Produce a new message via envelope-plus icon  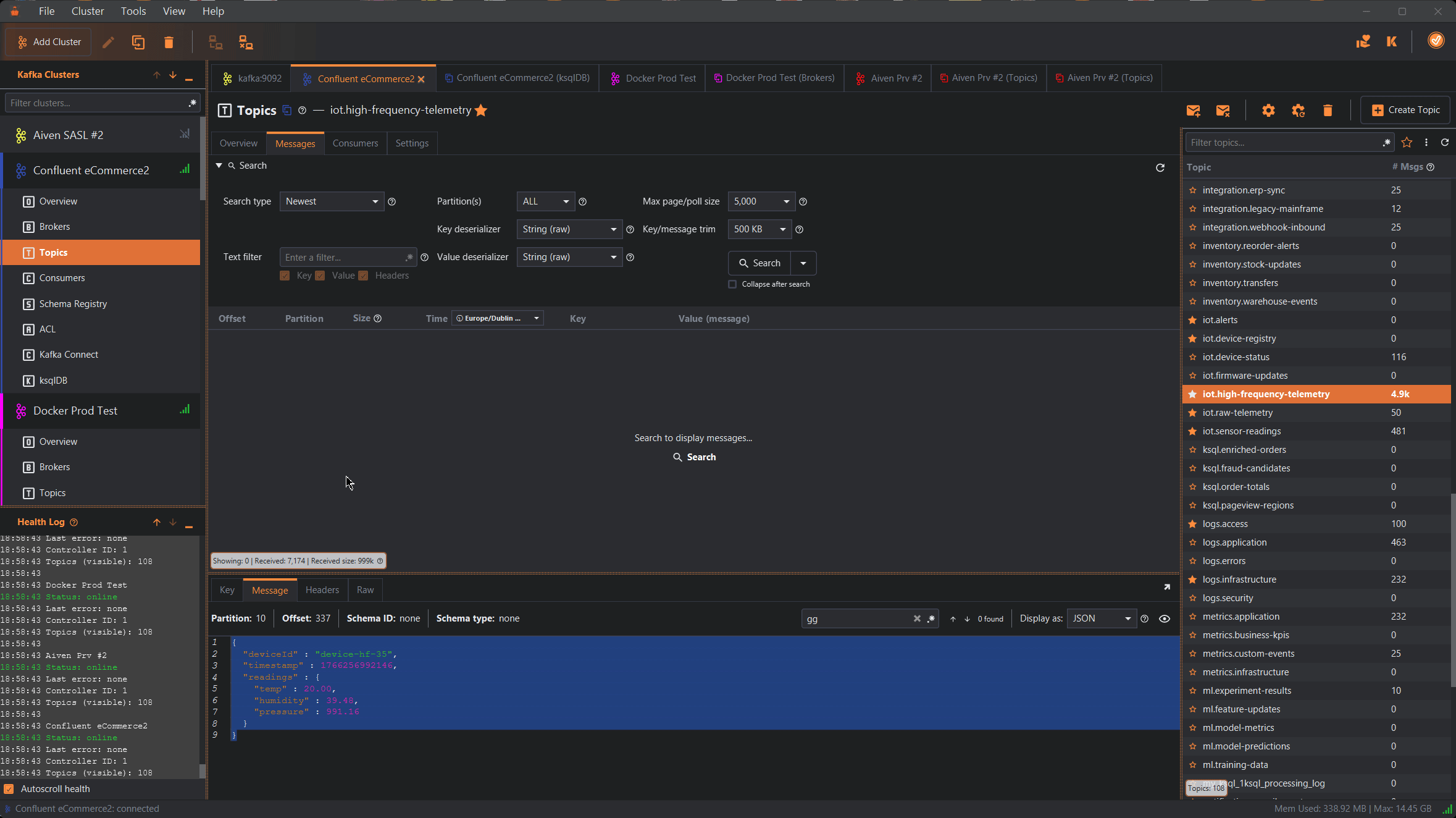tap(1193, 110)
